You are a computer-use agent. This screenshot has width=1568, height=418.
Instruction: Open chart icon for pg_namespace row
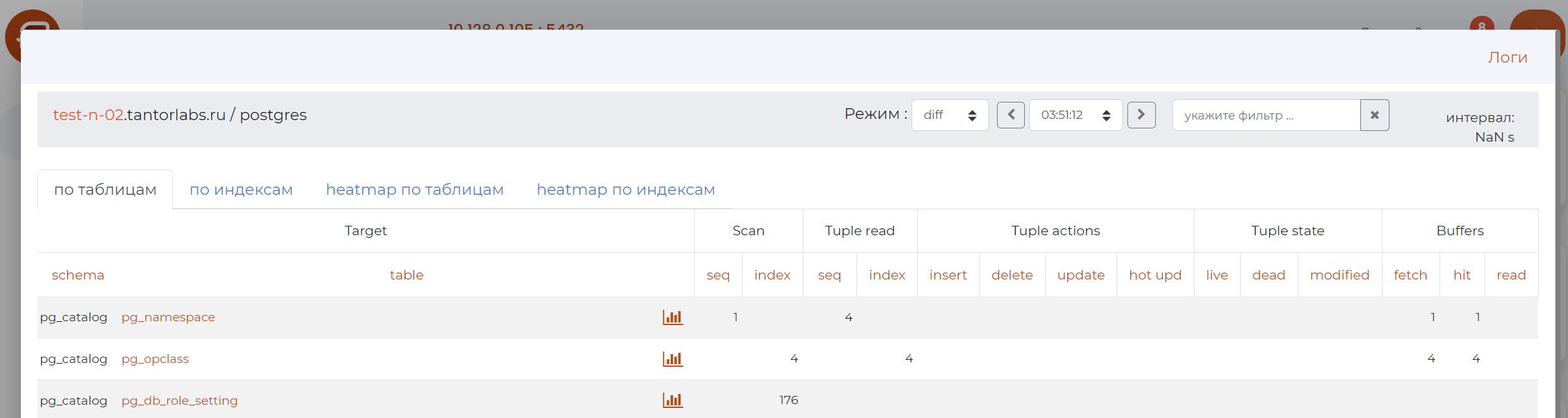pos(672,317)
